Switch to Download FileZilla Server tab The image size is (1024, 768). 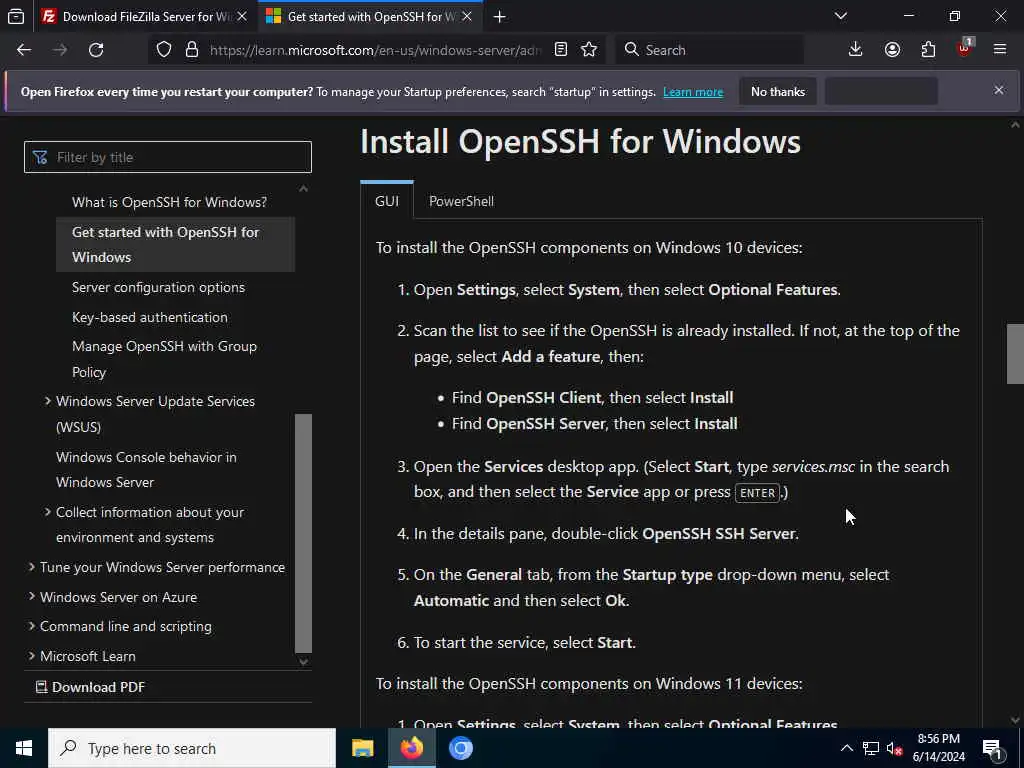(145, 16)
